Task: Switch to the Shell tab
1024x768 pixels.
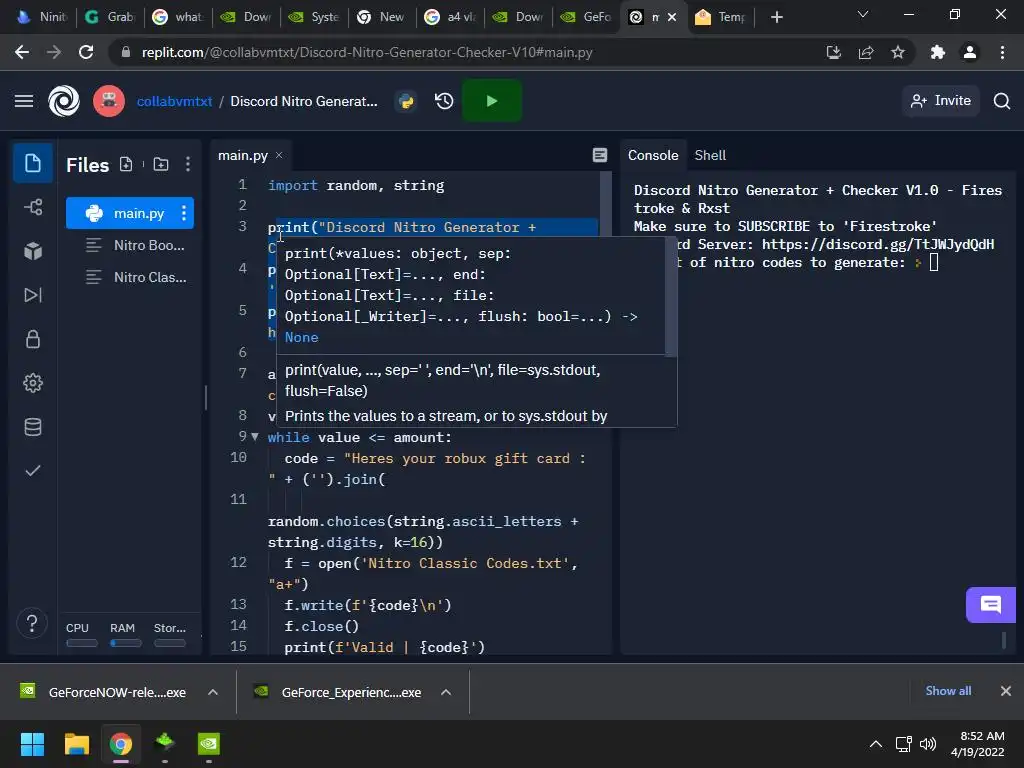Action: click(710, 155)
